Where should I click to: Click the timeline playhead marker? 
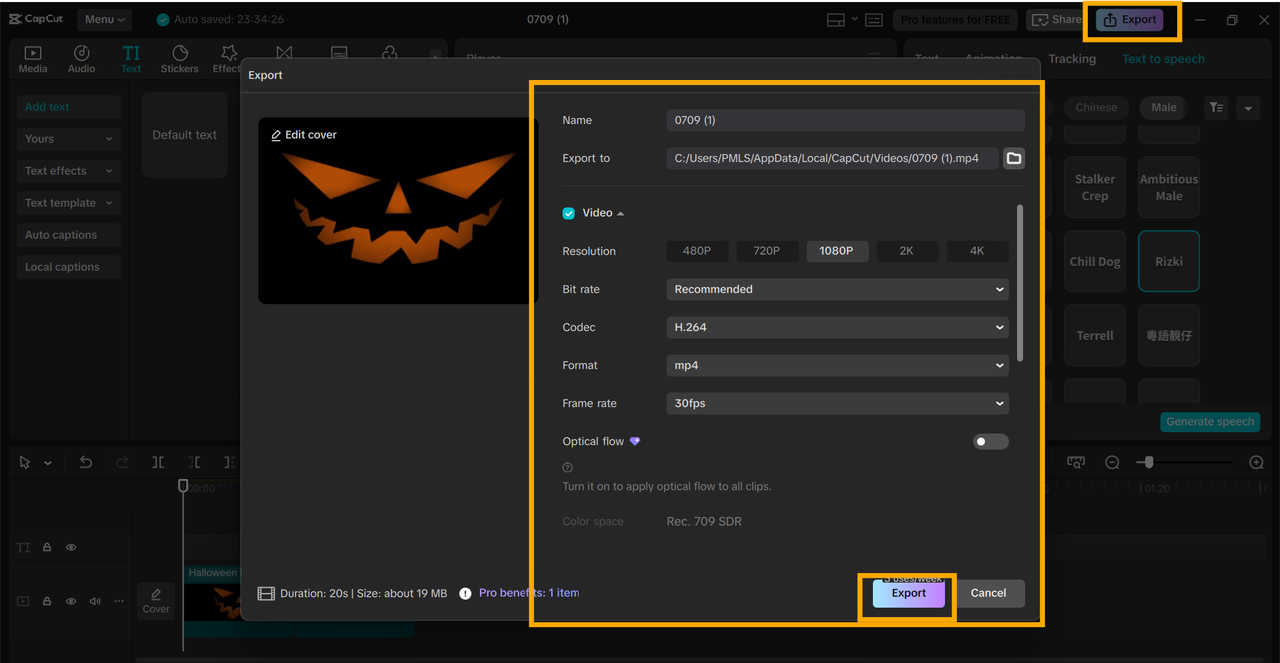pos(183,485)
